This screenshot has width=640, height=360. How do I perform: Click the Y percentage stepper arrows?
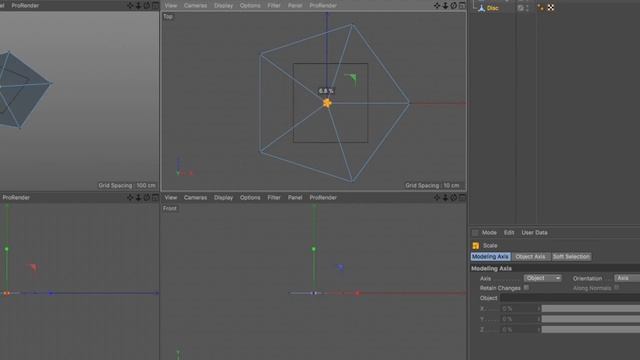(x=539, y=319)
